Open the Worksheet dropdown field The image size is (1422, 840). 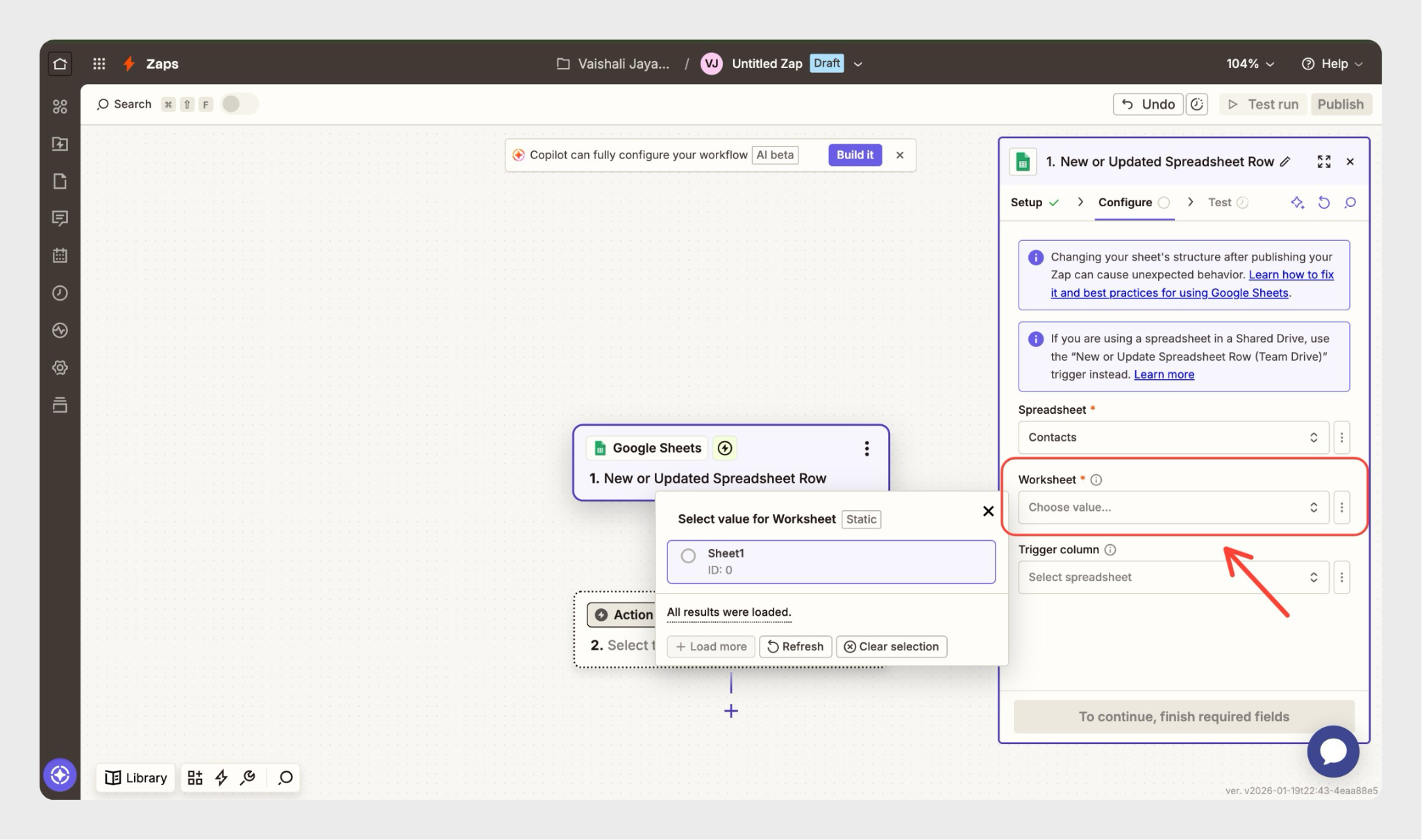click(1173, 507)
